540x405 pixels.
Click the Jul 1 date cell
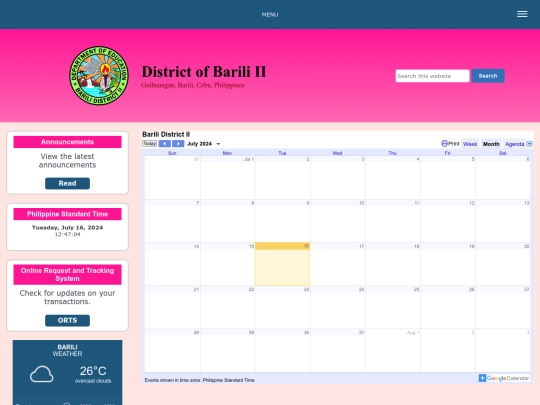pos(228,178)
